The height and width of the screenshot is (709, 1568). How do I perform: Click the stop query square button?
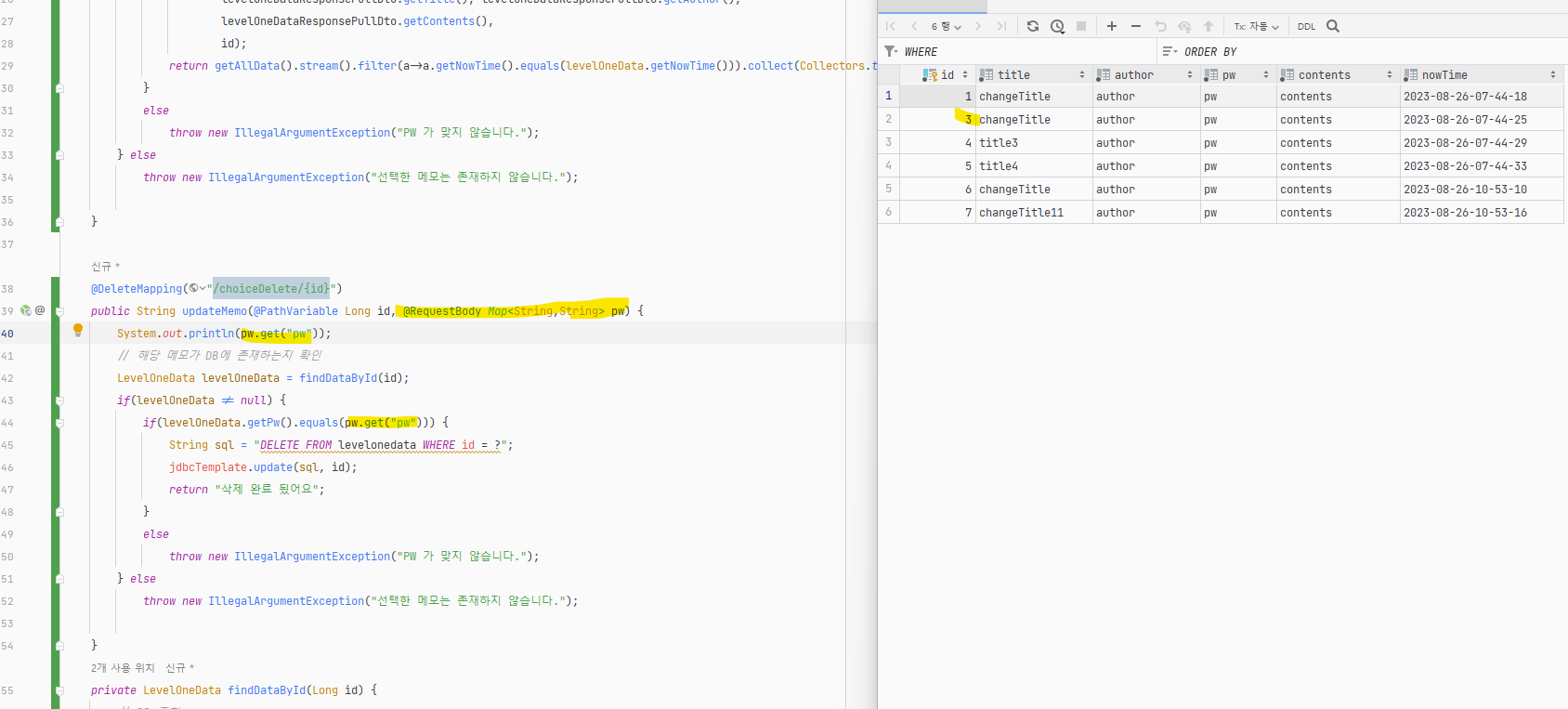coord(1081,26)
